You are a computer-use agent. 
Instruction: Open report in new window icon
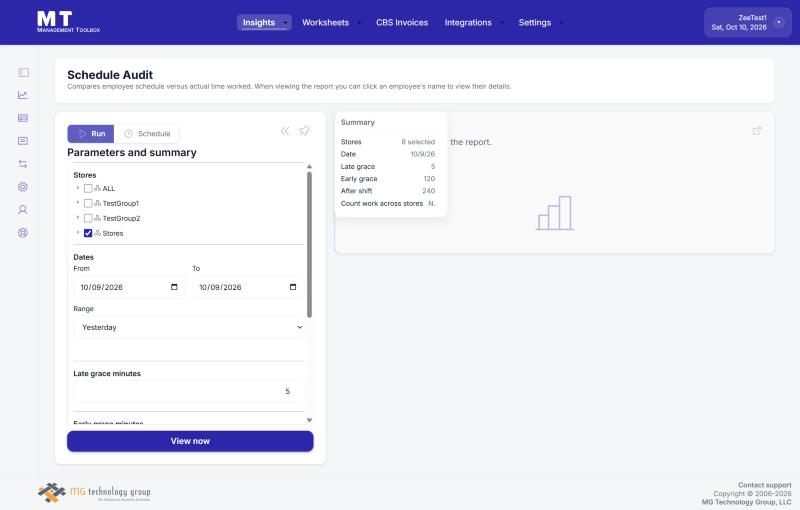pos(757,131)
